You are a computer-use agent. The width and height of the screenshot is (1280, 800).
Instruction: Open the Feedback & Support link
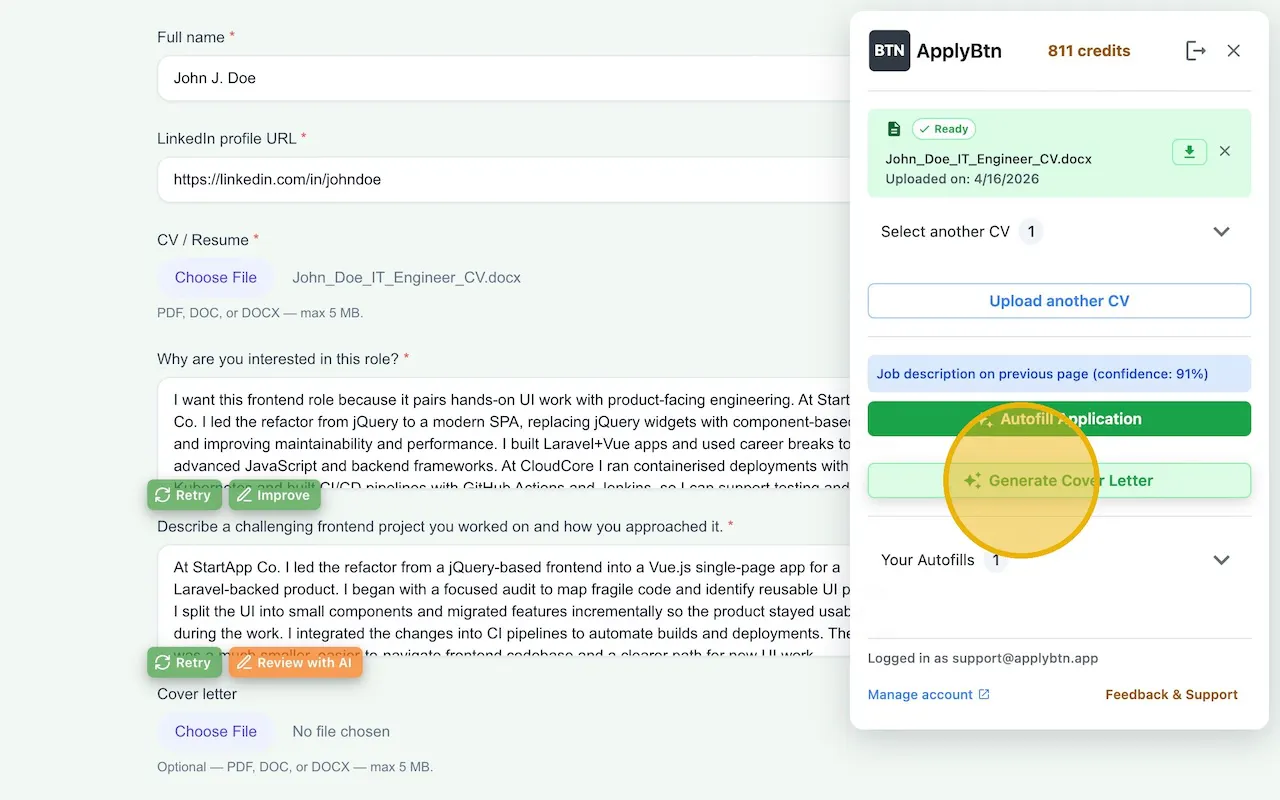pyautogui.click(x=1171, y=695)
